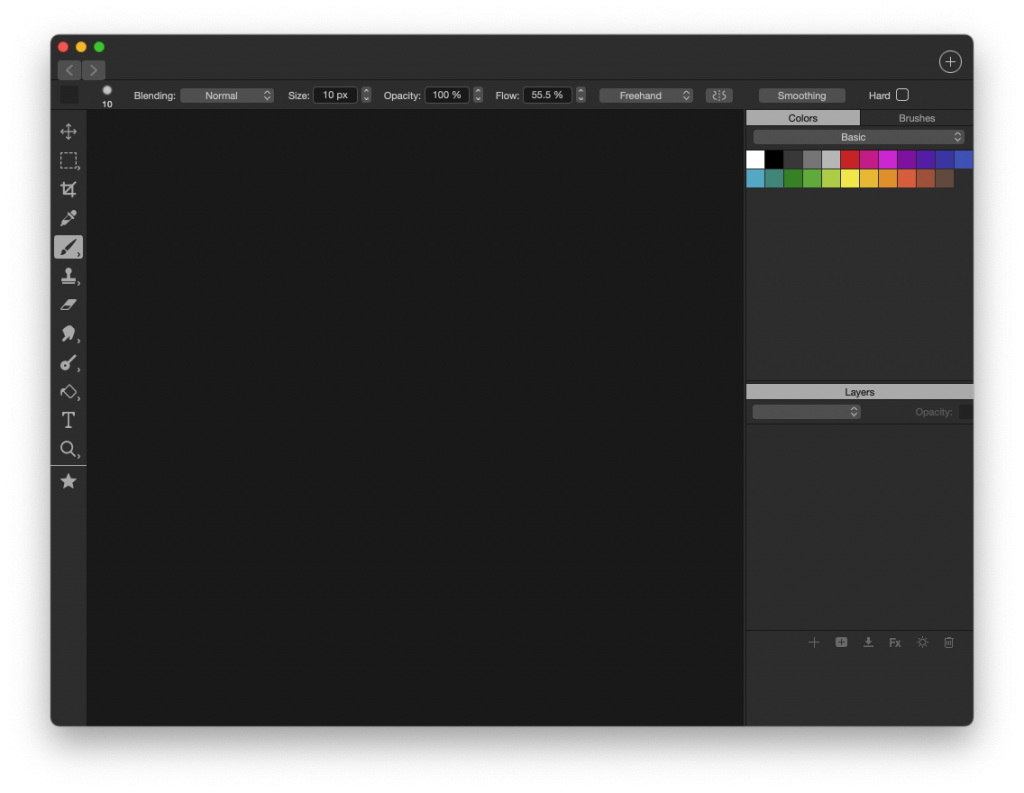The width and height of the screenshot is (1024, 793).
Task: Select the Crop tool
Action: (69, 189)
